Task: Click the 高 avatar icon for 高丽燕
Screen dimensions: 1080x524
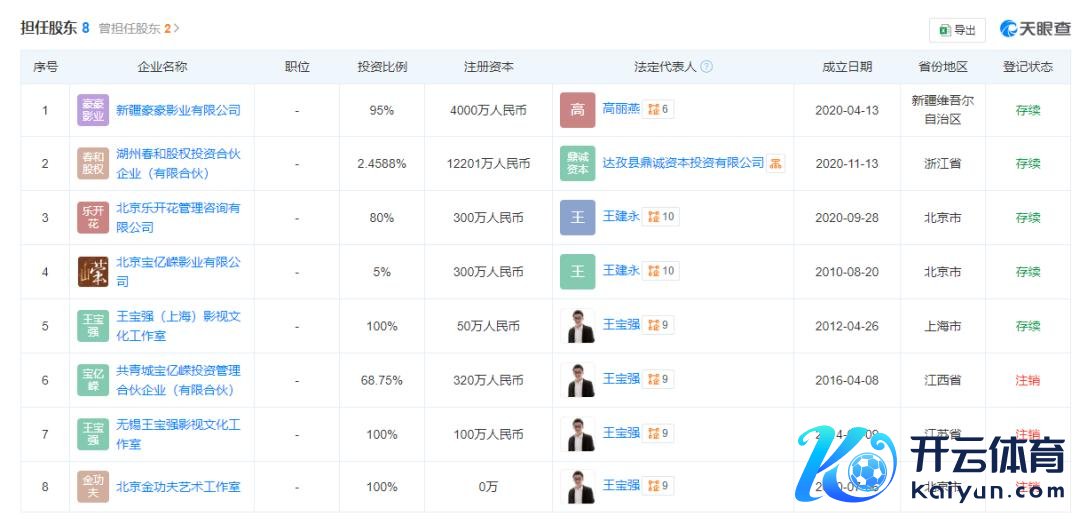Action: tap(577, 110)
